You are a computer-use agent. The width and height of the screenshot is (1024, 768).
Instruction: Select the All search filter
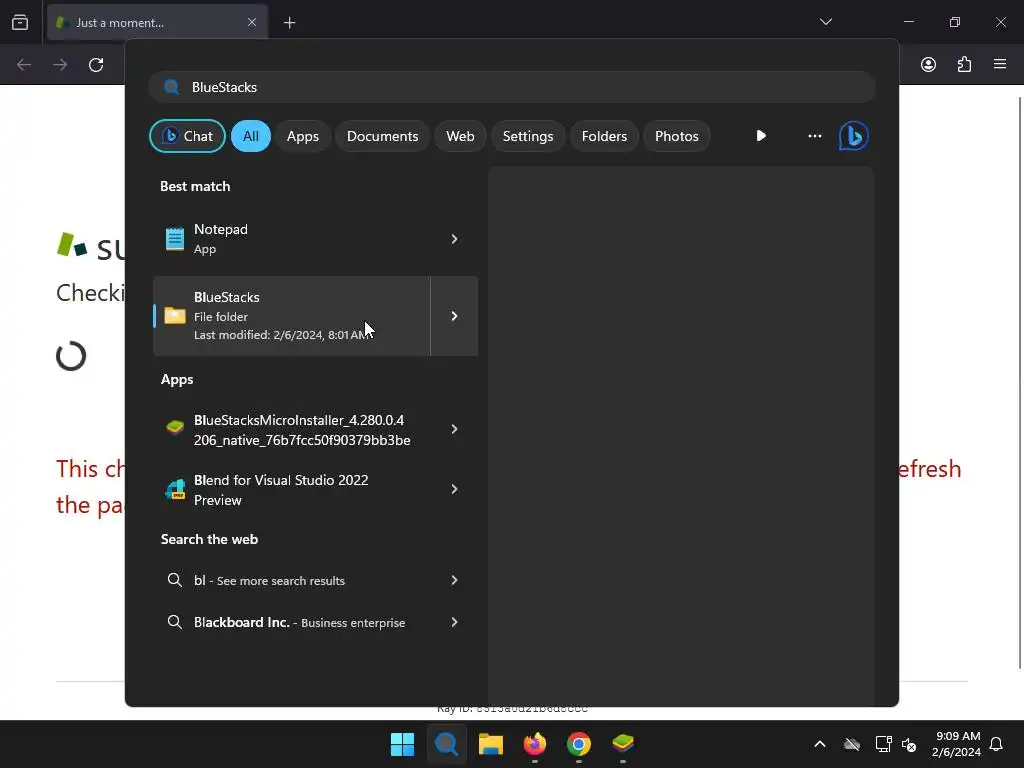(x=251, y=136)
